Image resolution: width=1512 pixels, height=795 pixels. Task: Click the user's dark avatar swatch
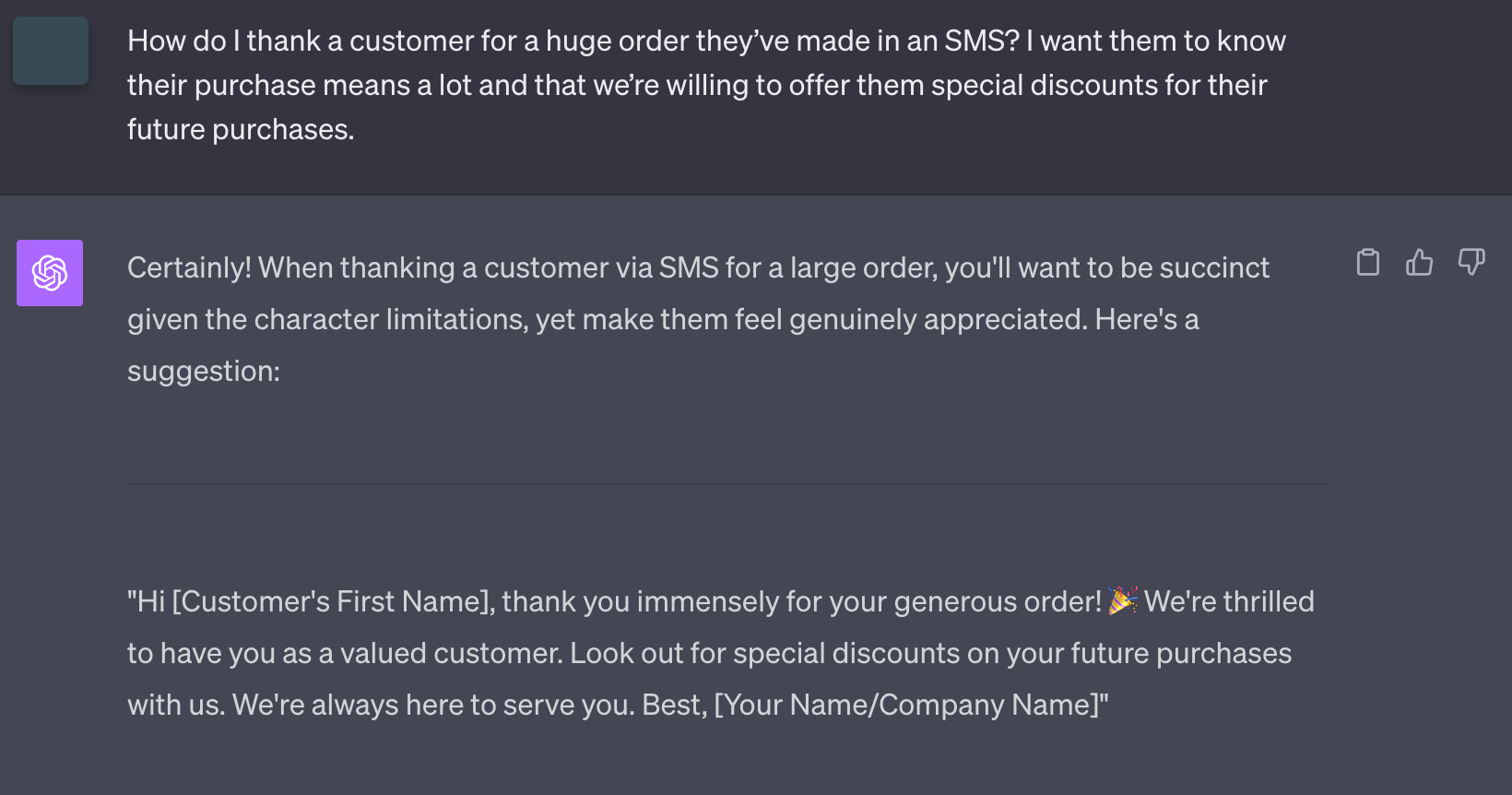(50, 51)
